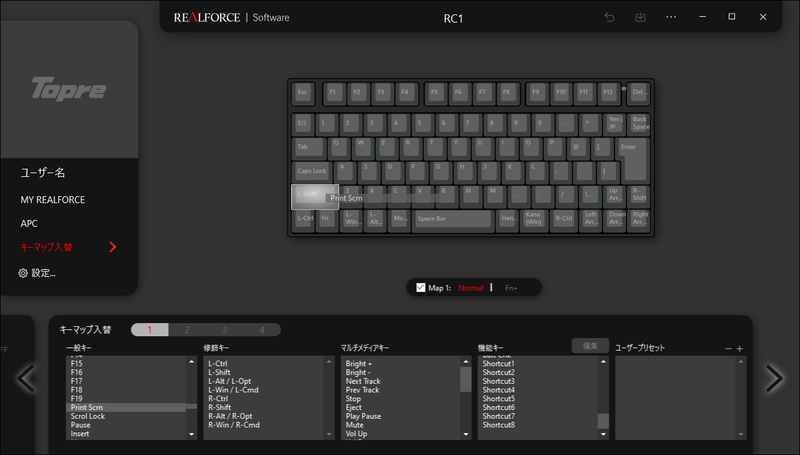The height and width of the screenshot is (455, 800).
Task: Open the gear settings entry in sidebar
Action: tap(37, 273)
